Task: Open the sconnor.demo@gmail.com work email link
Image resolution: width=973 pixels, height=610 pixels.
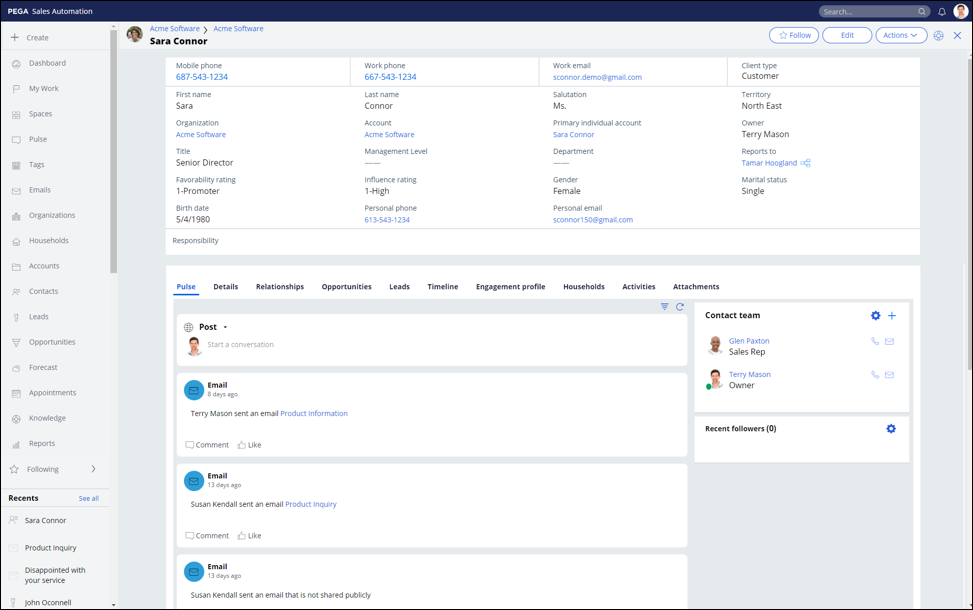Action: tap(597, 77)
